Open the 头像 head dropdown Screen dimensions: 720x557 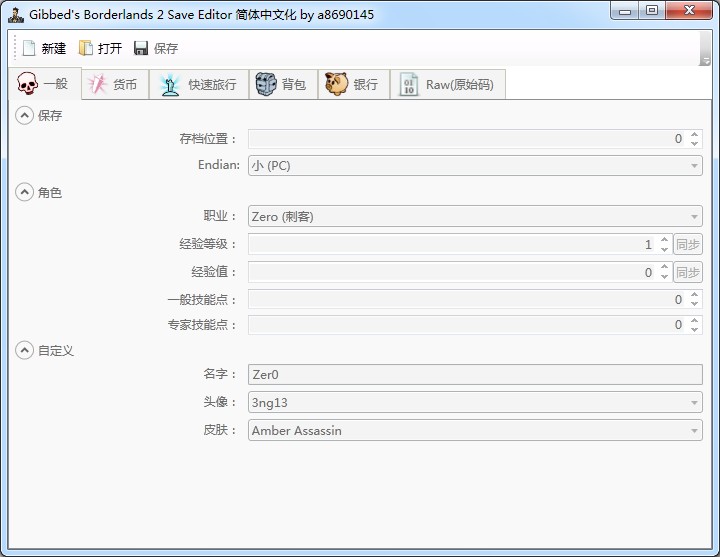(x=475, y=402)
